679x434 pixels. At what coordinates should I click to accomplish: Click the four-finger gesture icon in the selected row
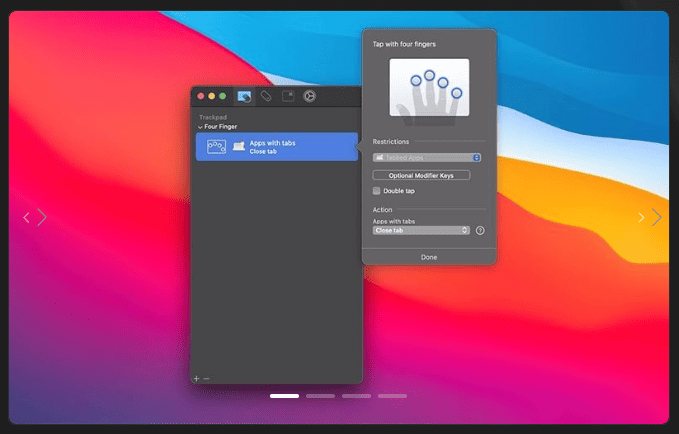(x=216, y=147)
